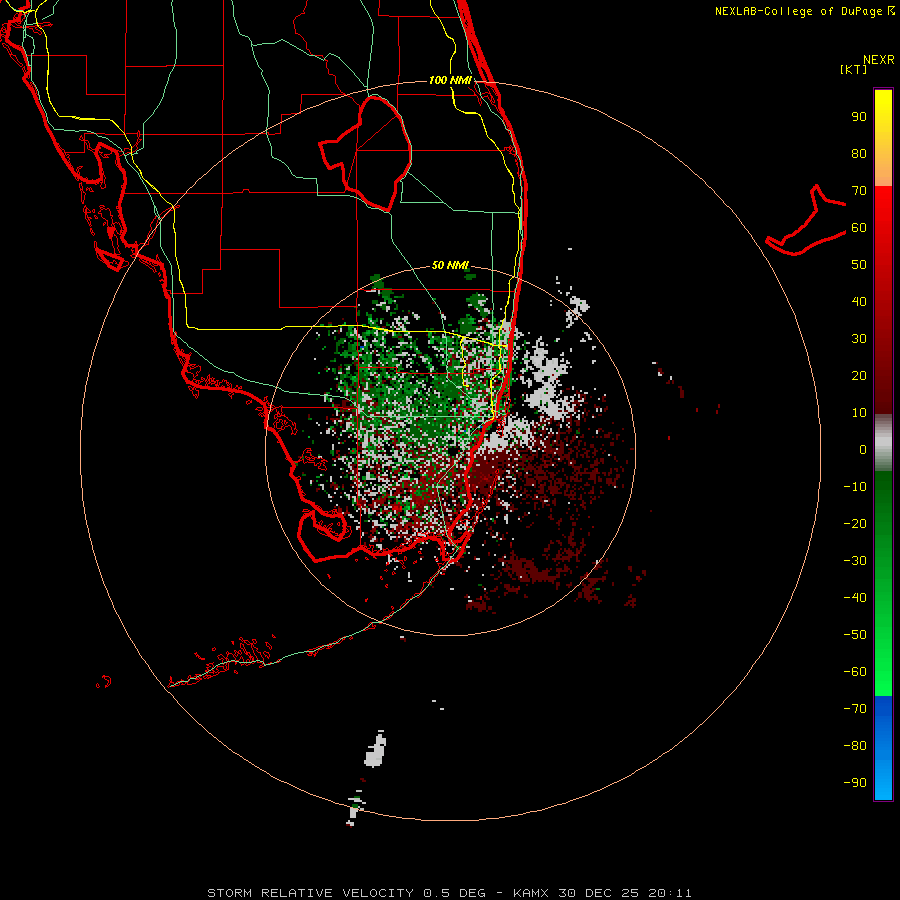Click the 30 DEC 25 date in caption
The width and height of the screenshot is (900, 900).
tap(599, 893)
